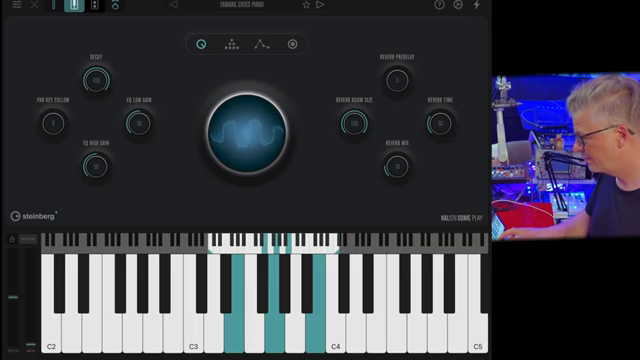640x360 pixels.
Task: Click the Reverb Room Size label text
Action: pyautogui.click(x=354, y=100)
